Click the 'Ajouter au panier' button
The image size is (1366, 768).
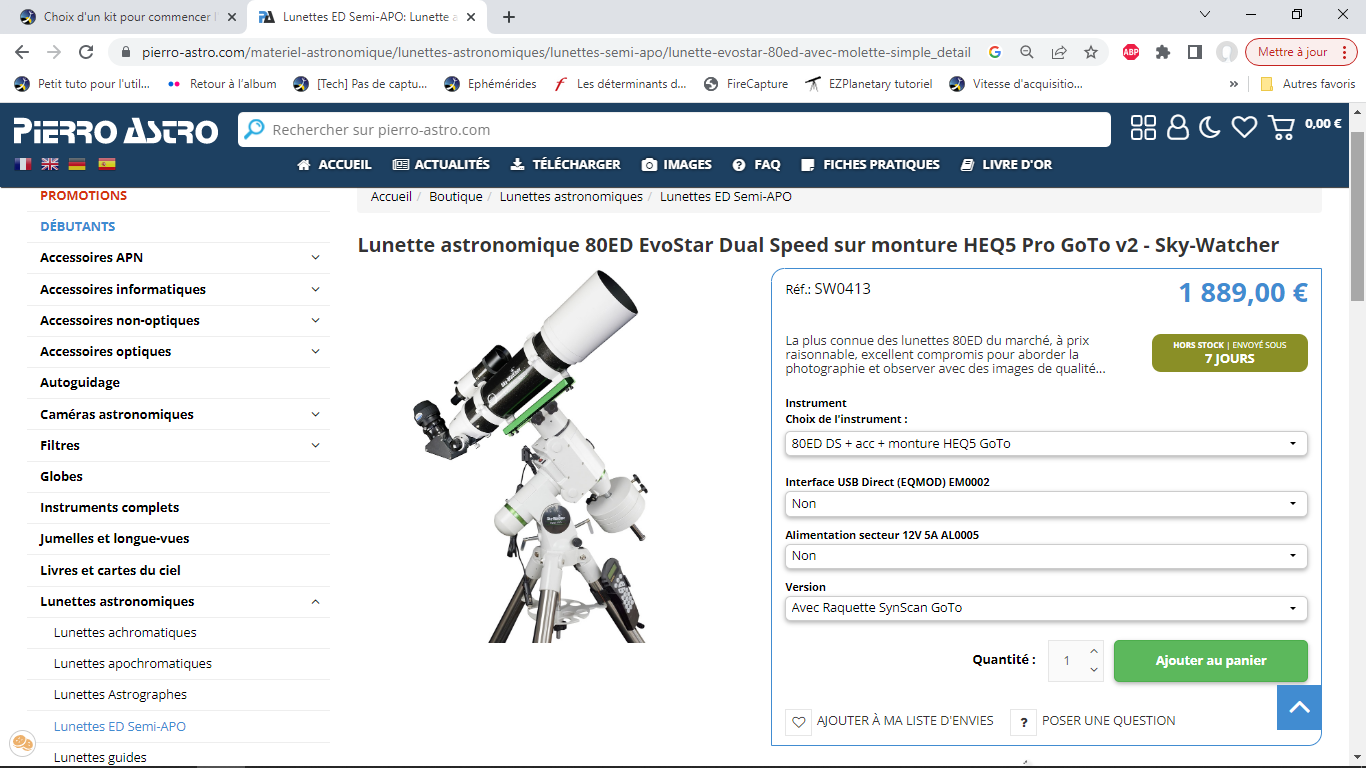point(1211,661)
